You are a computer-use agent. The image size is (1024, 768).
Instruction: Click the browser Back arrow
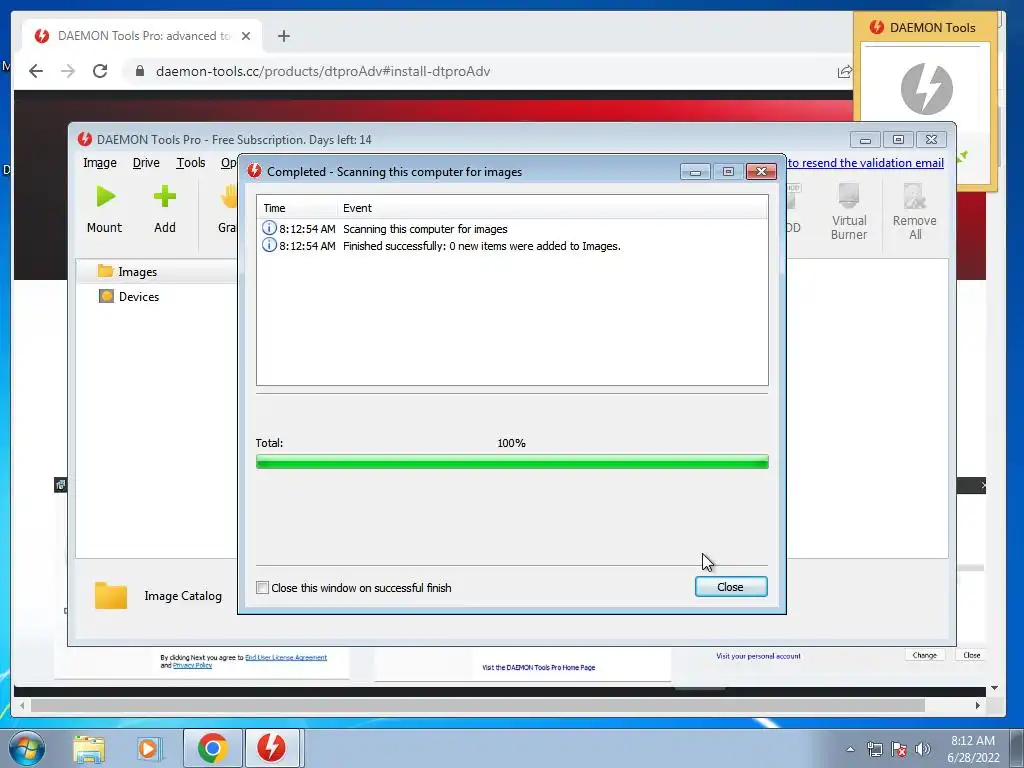coord(36,71)
